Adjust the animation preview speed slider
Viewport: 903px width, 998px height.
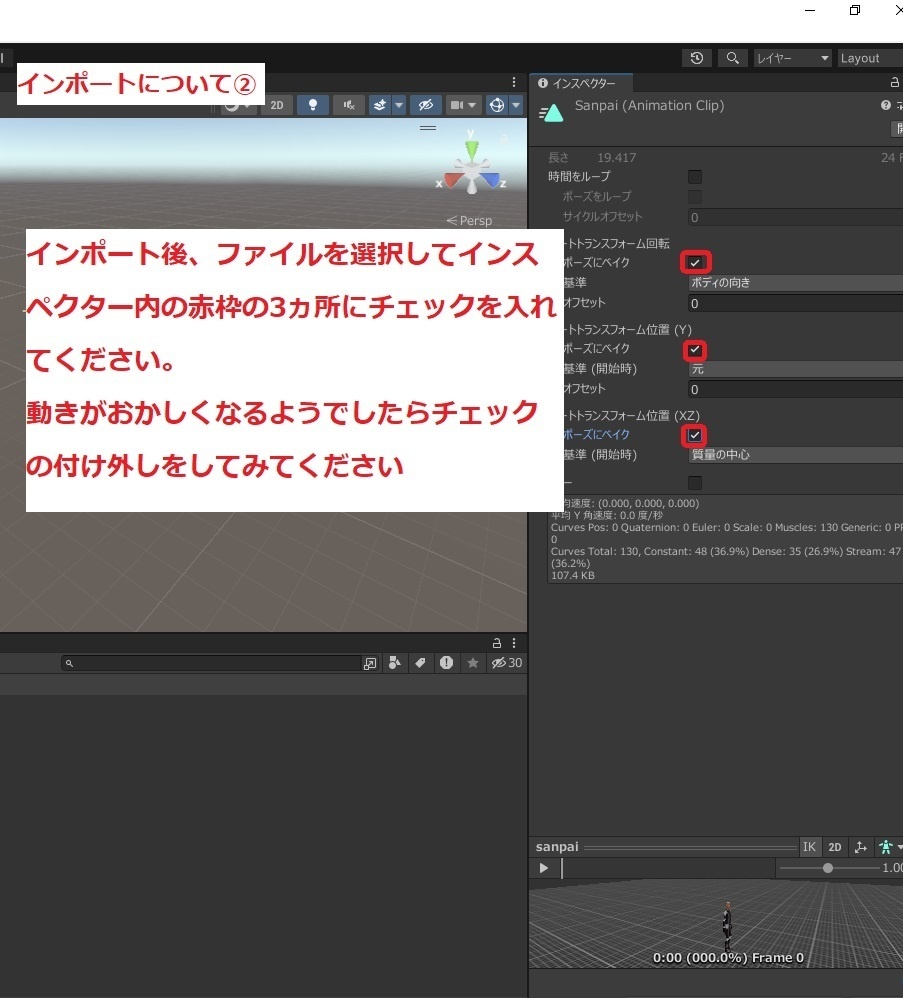[828, 868]
